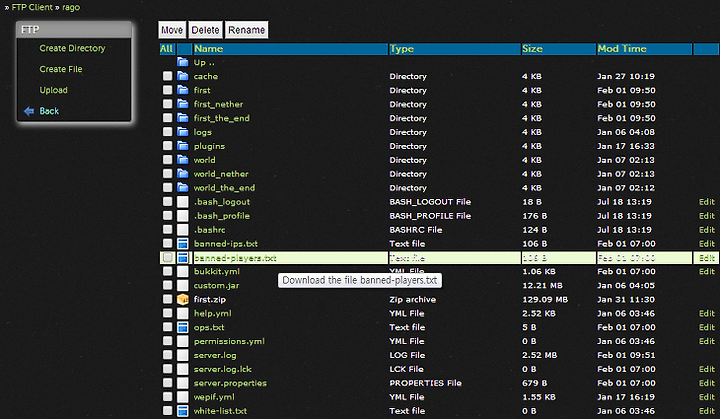
Task: Sort the list by Size column
Action: 532,49
